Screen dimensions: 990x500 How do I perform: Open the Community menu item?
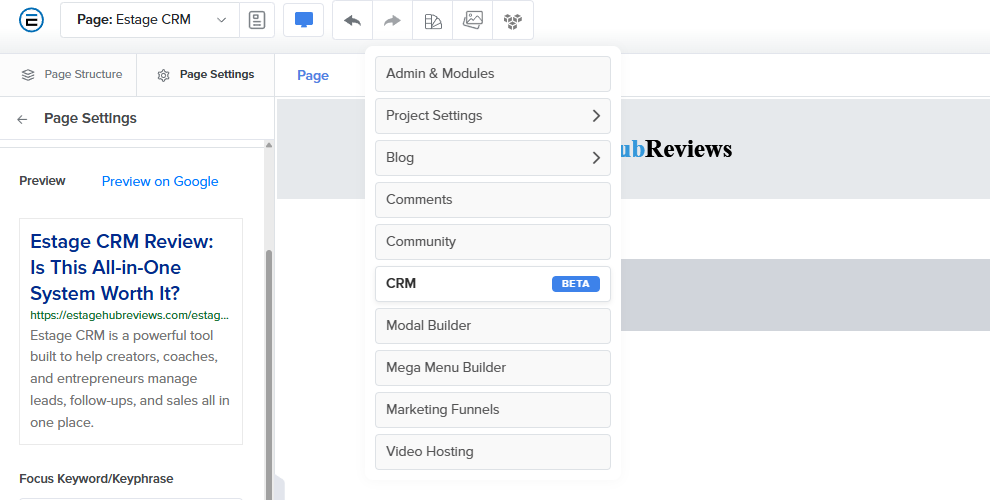coord(493,242)
